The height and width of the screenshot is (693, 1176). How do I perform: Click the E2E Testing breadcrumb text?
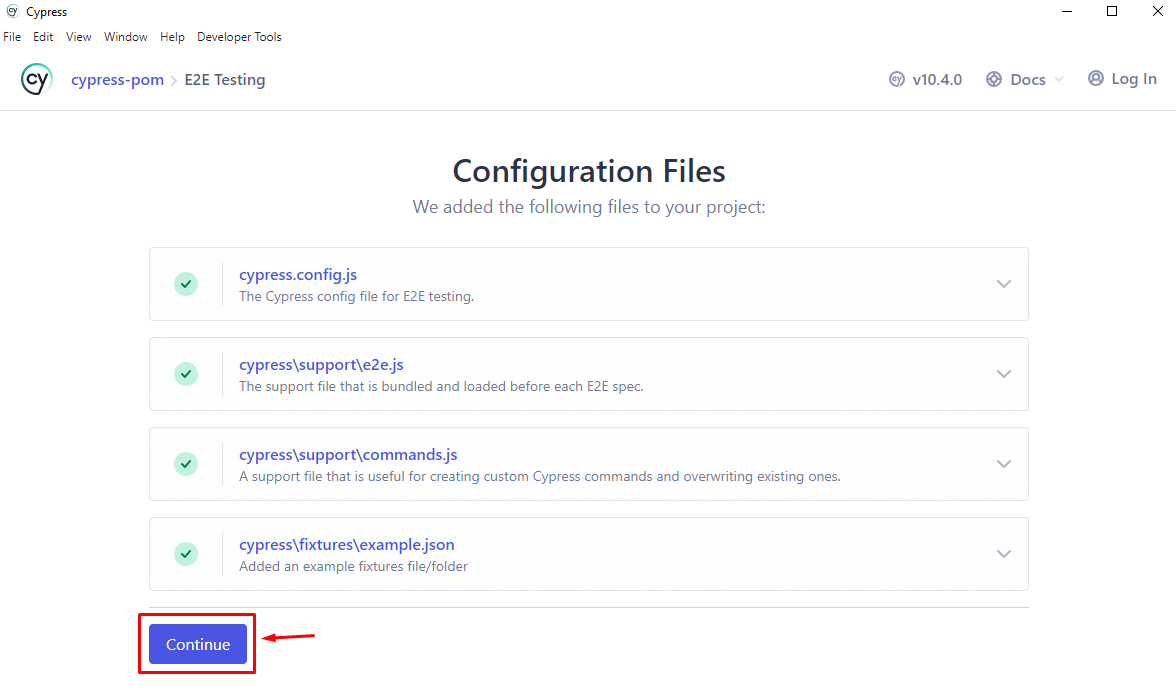(x=225, y=80)
